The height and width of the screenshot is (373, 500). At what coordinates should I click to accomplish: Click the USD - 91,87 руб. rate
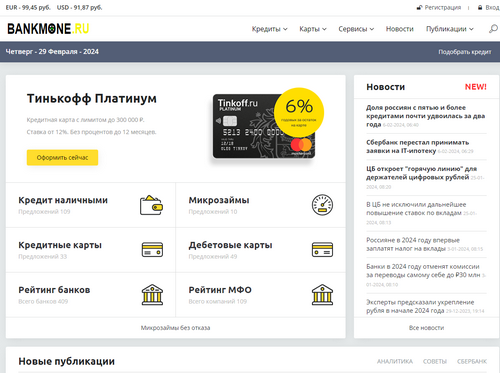80,7
